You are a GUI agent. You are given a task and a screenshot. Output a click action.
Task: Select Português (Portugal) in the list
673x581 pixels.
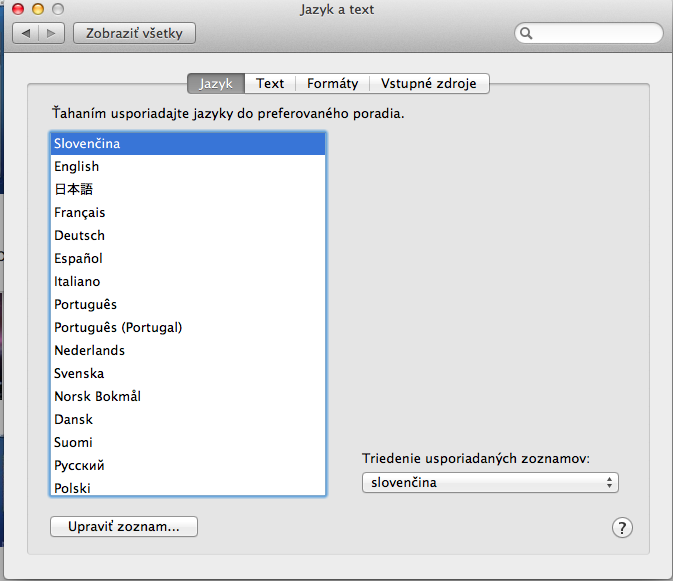coord(188,327)
